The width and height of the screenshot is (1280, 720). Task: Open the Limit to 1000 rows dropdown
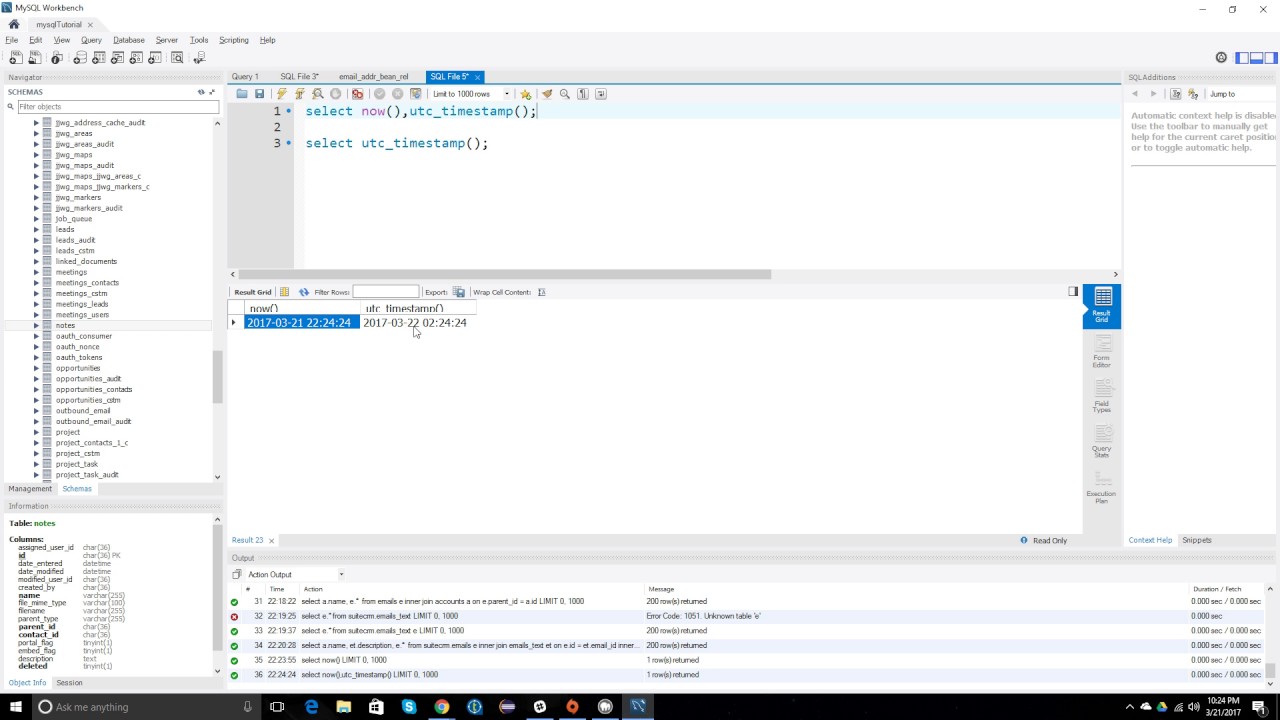tap(471, 94)
